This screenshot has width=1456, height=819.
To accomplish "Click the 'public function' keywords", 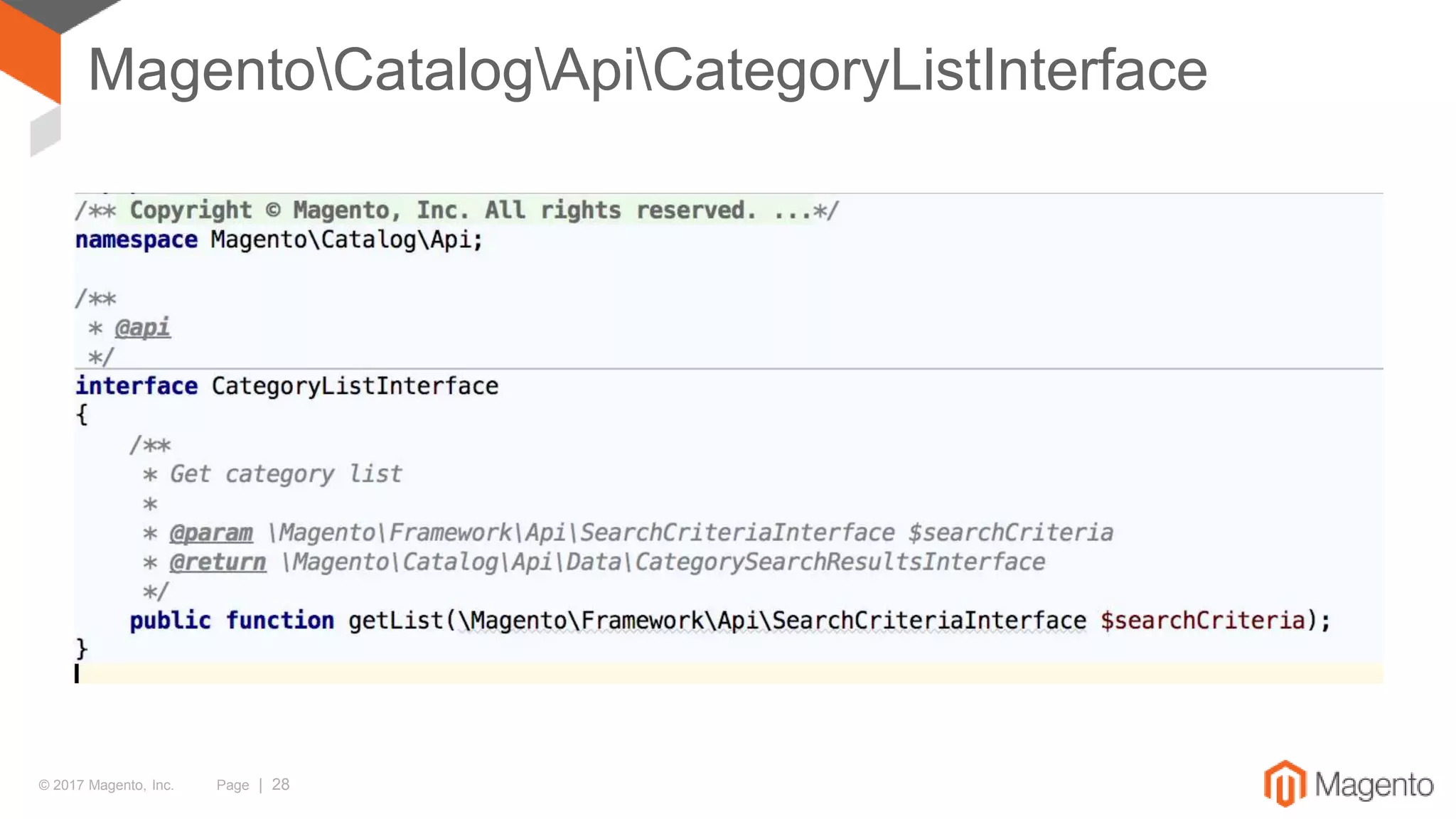I will point(232,621).
